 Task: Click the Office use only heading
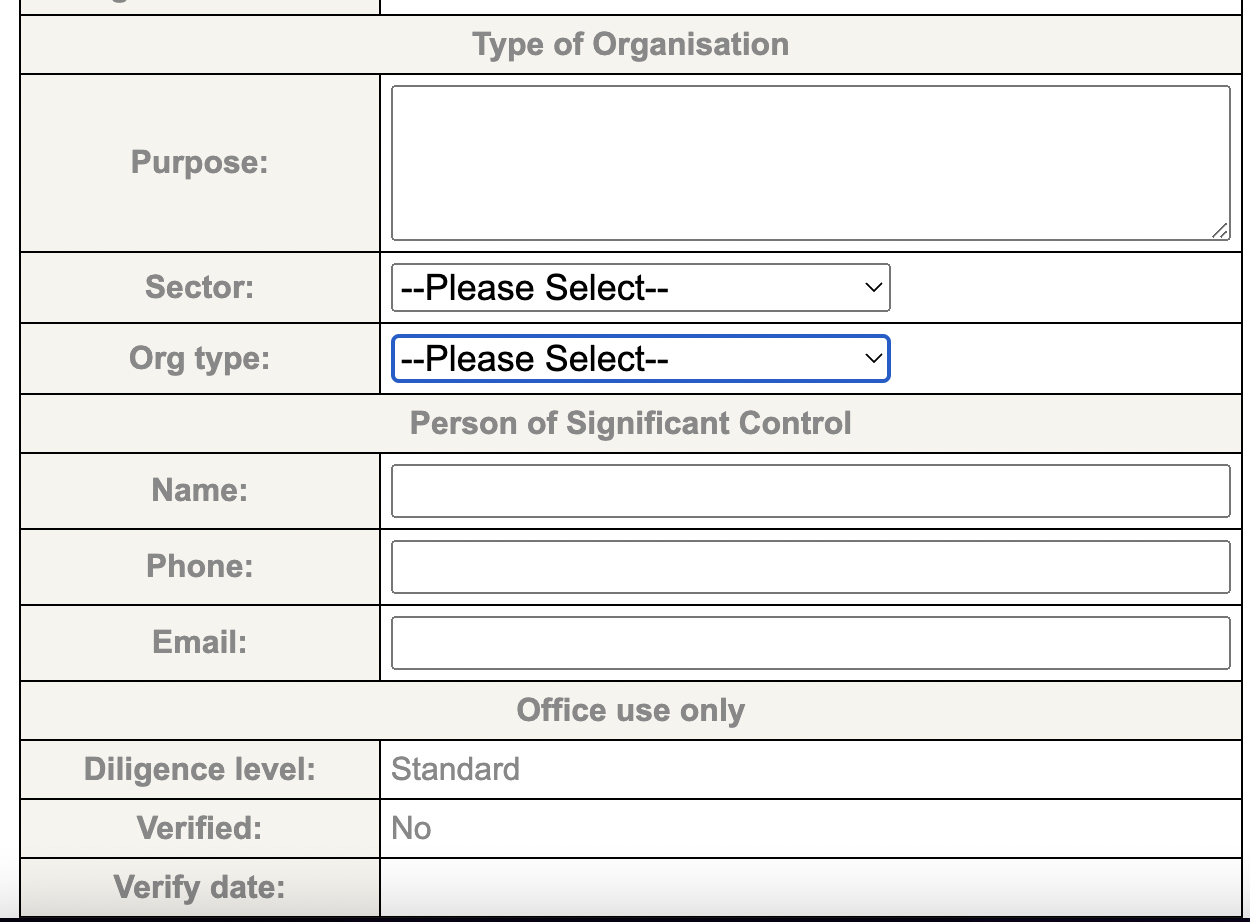pyautogui.click(x=631, y=710)
